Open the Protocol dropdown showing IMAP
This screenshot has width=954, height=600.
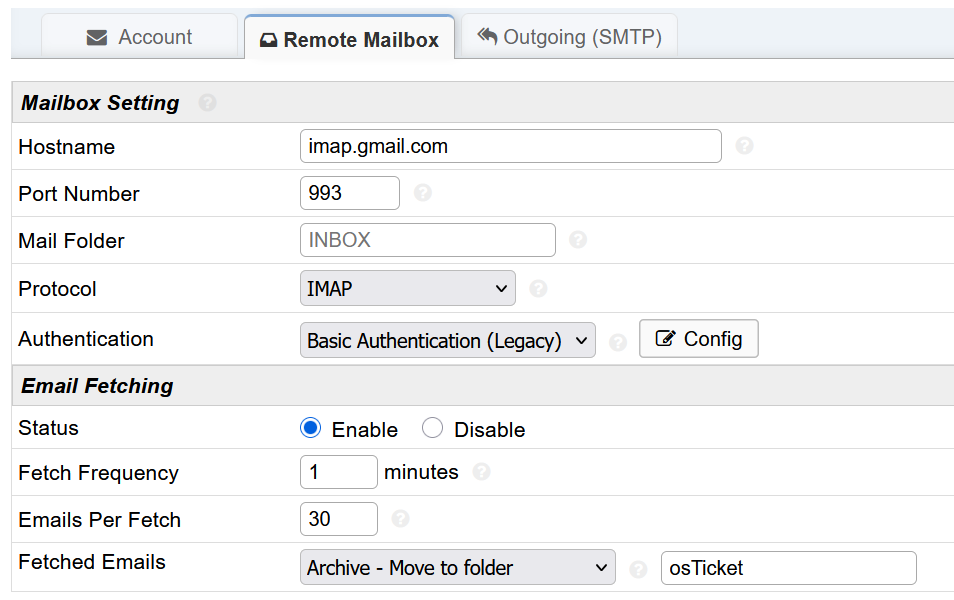pyautogui.click(x=407, y=288)
